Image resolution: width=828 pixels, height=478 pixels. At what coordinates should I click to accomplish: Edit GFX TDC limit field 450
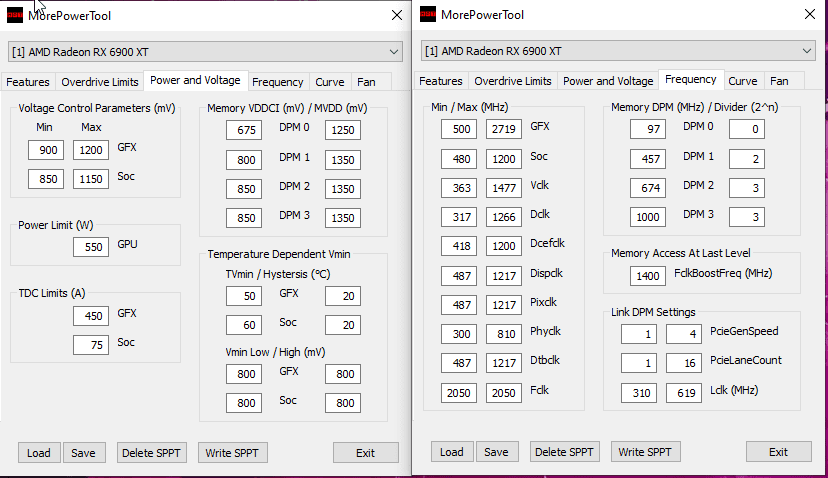click(x=91, y=316)
